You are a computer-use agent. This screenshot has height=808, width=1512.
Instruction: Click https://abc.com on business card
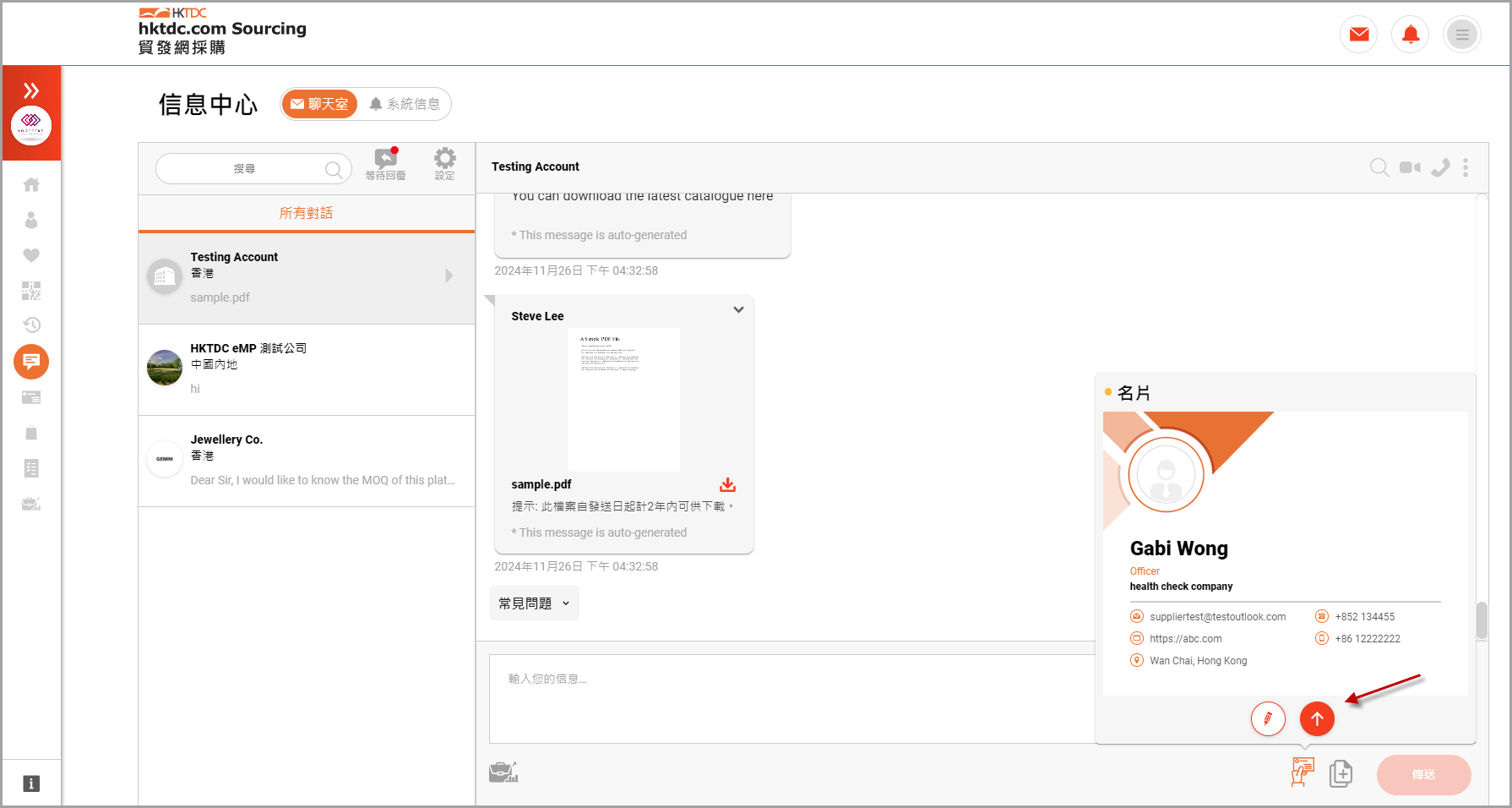point(1185,639)
